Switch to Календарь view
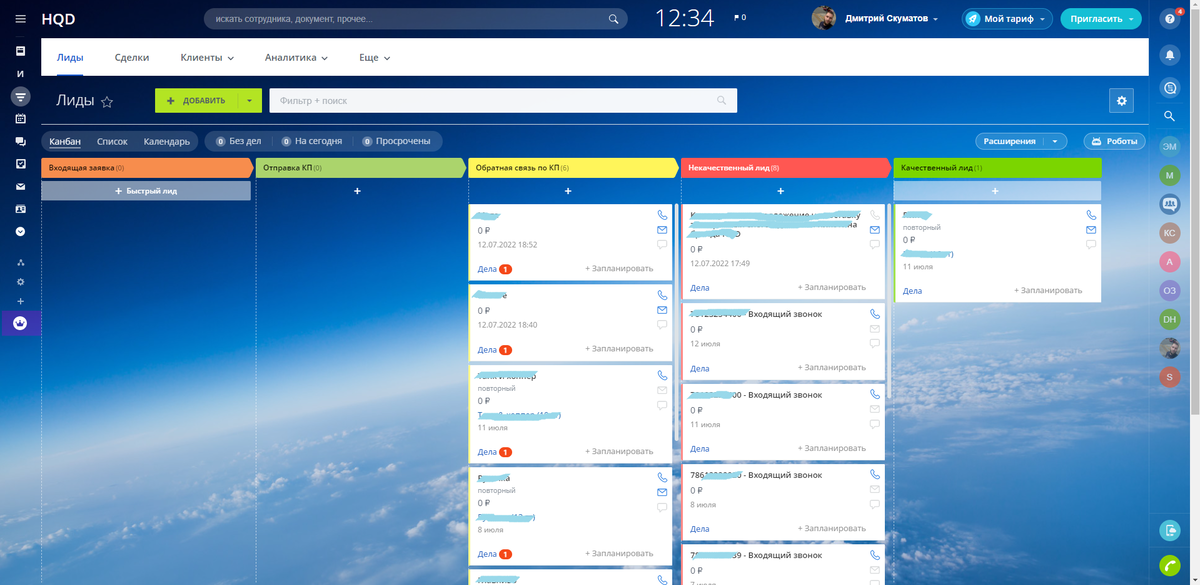Screen dimensions: 1200x585 click(167, 141)
